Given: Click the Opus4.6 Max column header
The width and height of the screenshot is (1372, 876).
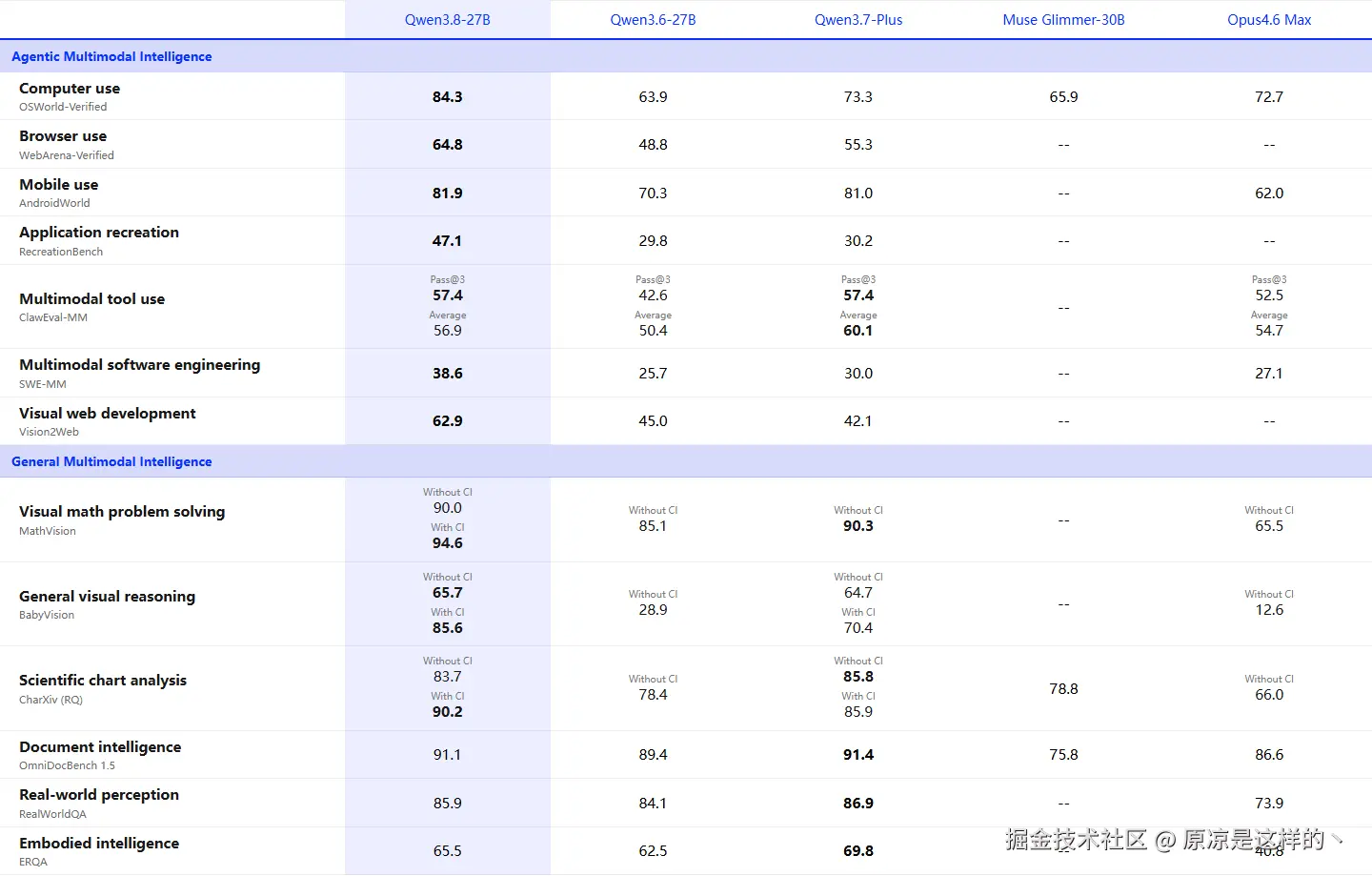Looking at the screenshot, I should pyautogui.click(x=1269, y=20).
